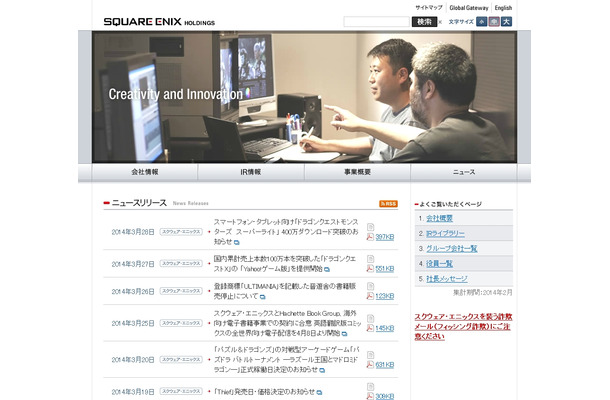
Task: Click the スクウェア・エニックス tag on 3月26日 row
Action: click(181, 291)
